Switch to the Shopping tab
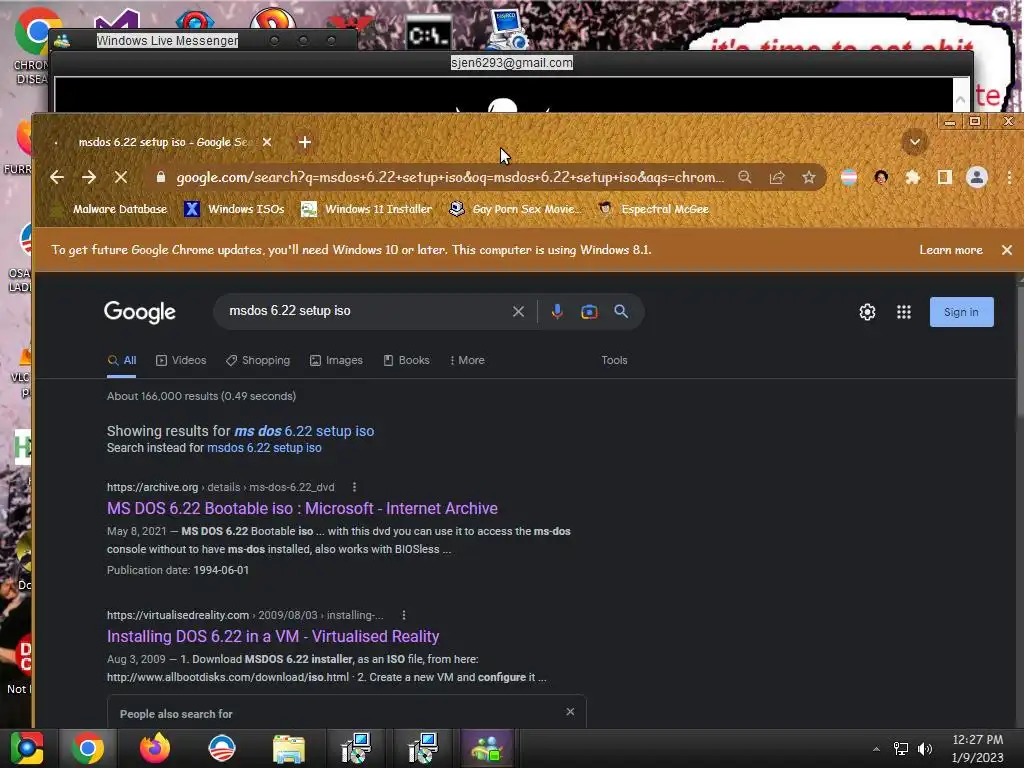Viewport: 1024px width, 768px height. click(258, 360)
